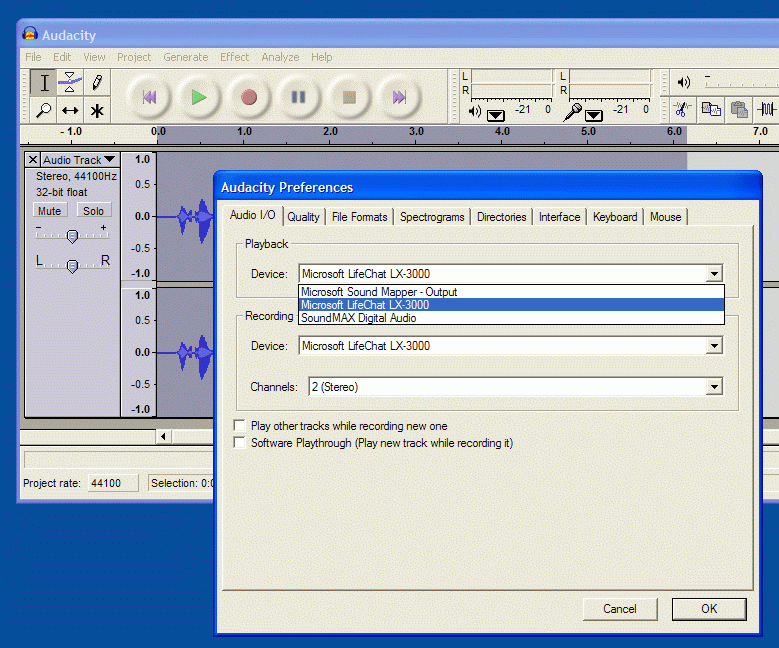Viewport: 779px width, 648px height.
Task: Select the Envelope tool
Action: [x=70, y=82]
